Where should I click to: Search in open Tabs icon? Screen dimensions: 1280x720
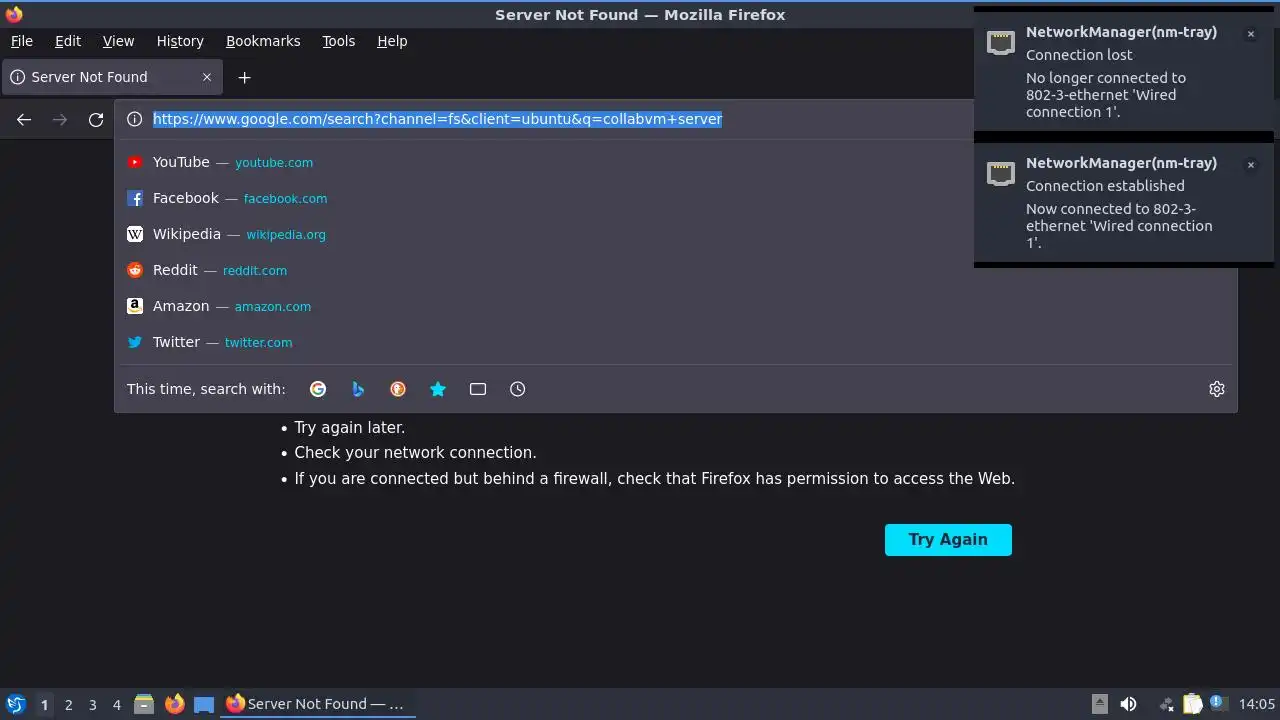click(478, 389)
